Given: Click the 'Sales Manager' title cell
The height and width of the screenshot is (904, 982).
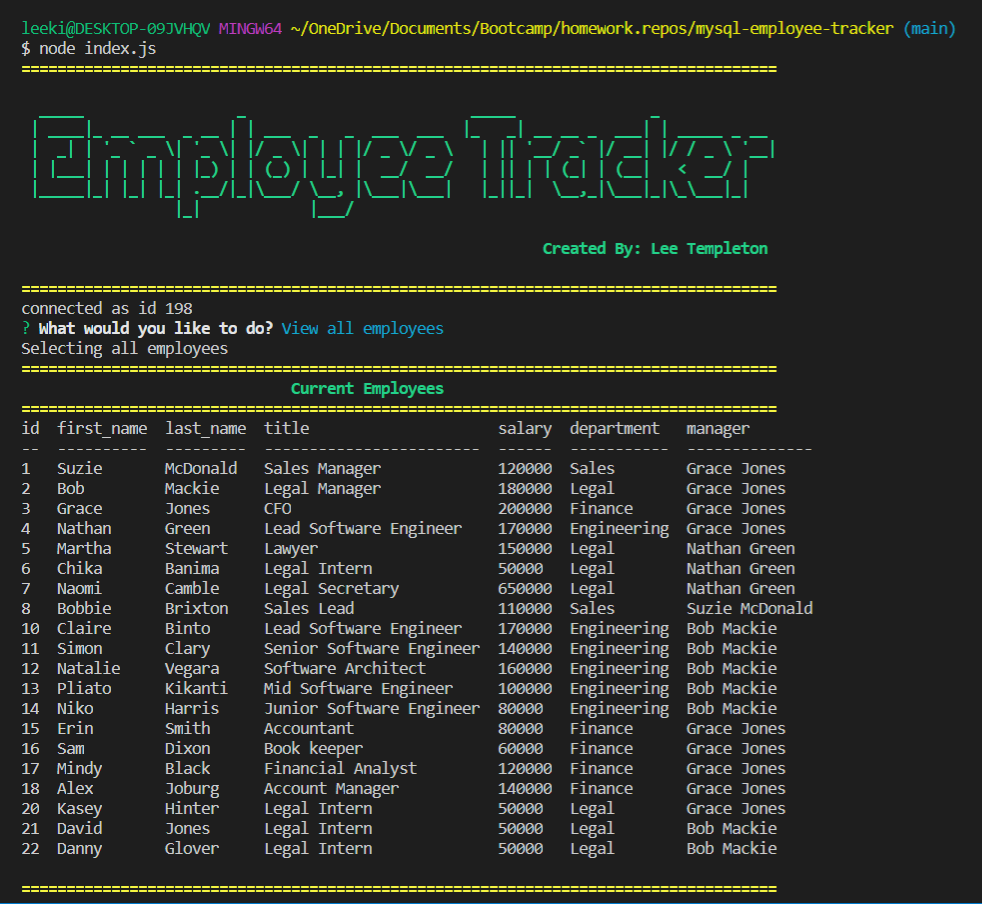Looking at the screenshot, I should (322, 469).
